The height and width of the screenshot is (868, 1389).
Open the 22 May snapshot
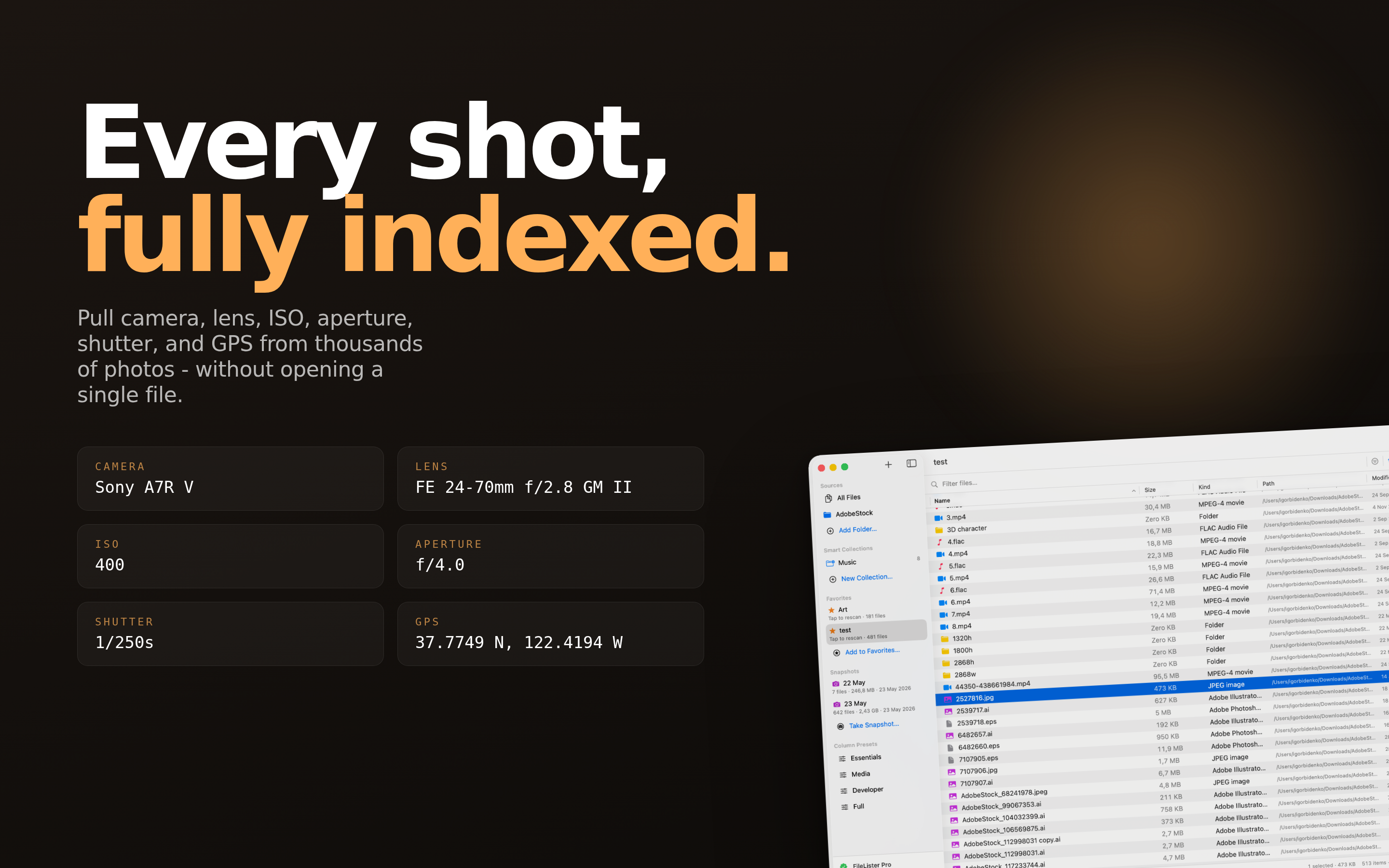coord(872,687)
